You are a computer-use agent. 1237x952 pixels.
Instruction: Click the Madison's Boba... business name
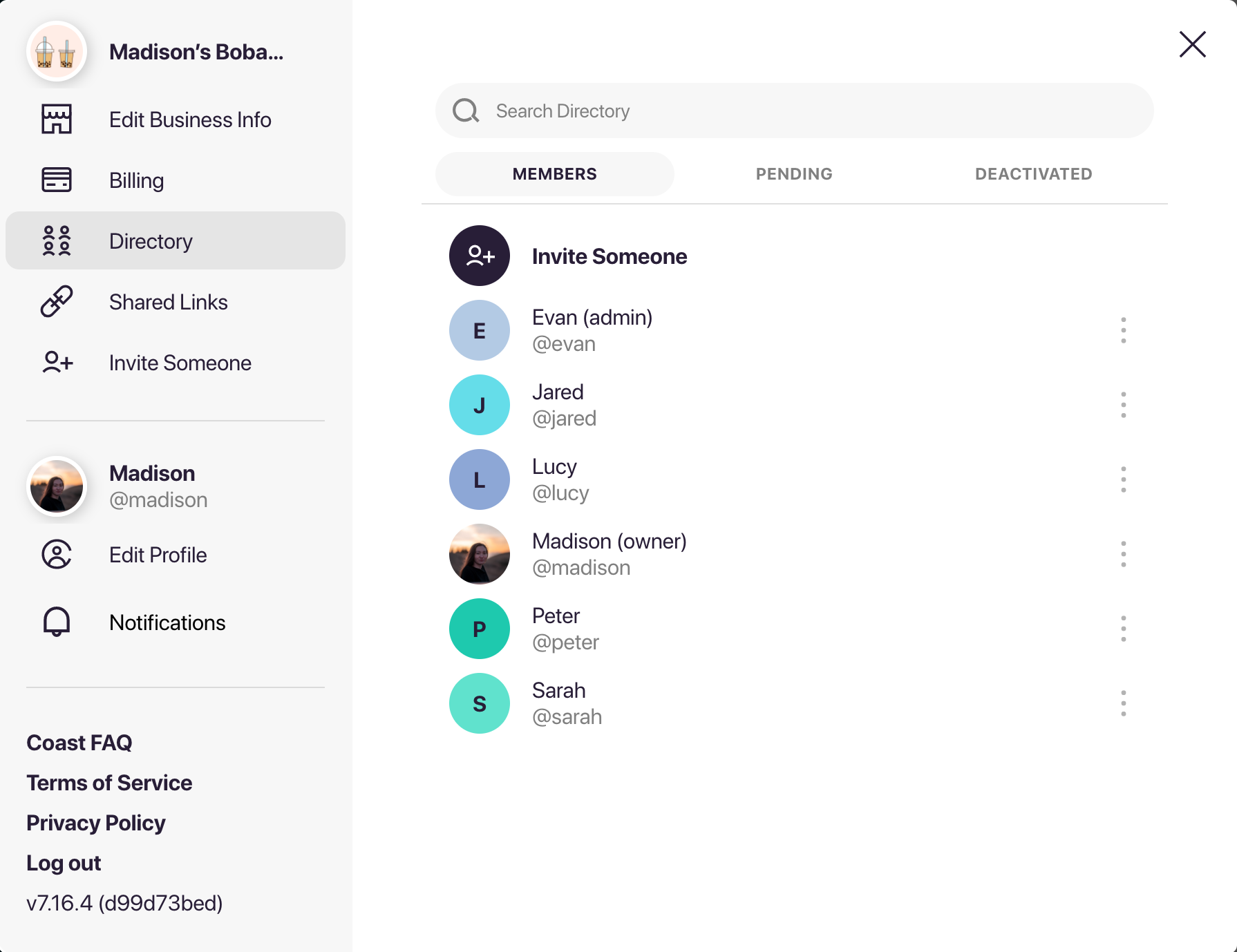(x=196, y=52)
